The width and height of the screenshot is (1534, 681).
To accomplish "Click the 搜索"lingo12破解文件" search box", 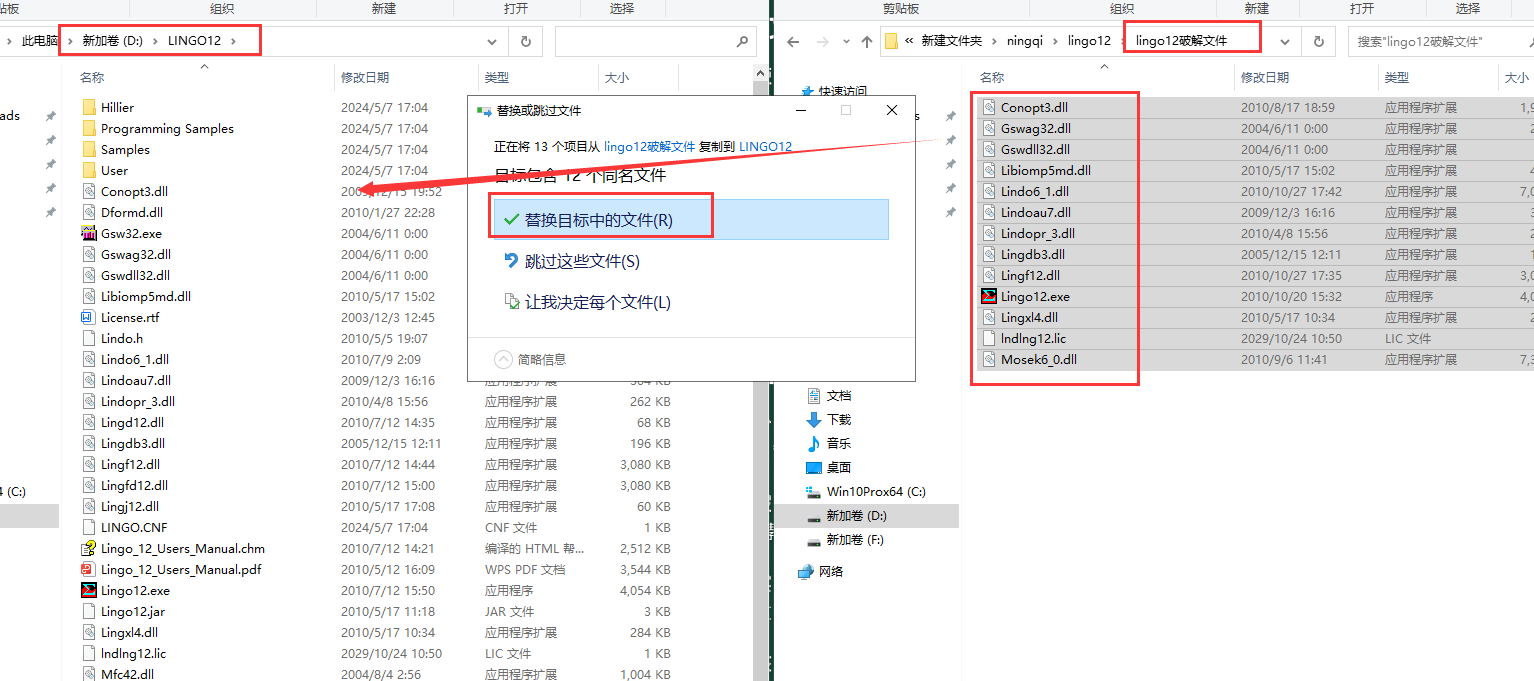I will pos(1440,42).
